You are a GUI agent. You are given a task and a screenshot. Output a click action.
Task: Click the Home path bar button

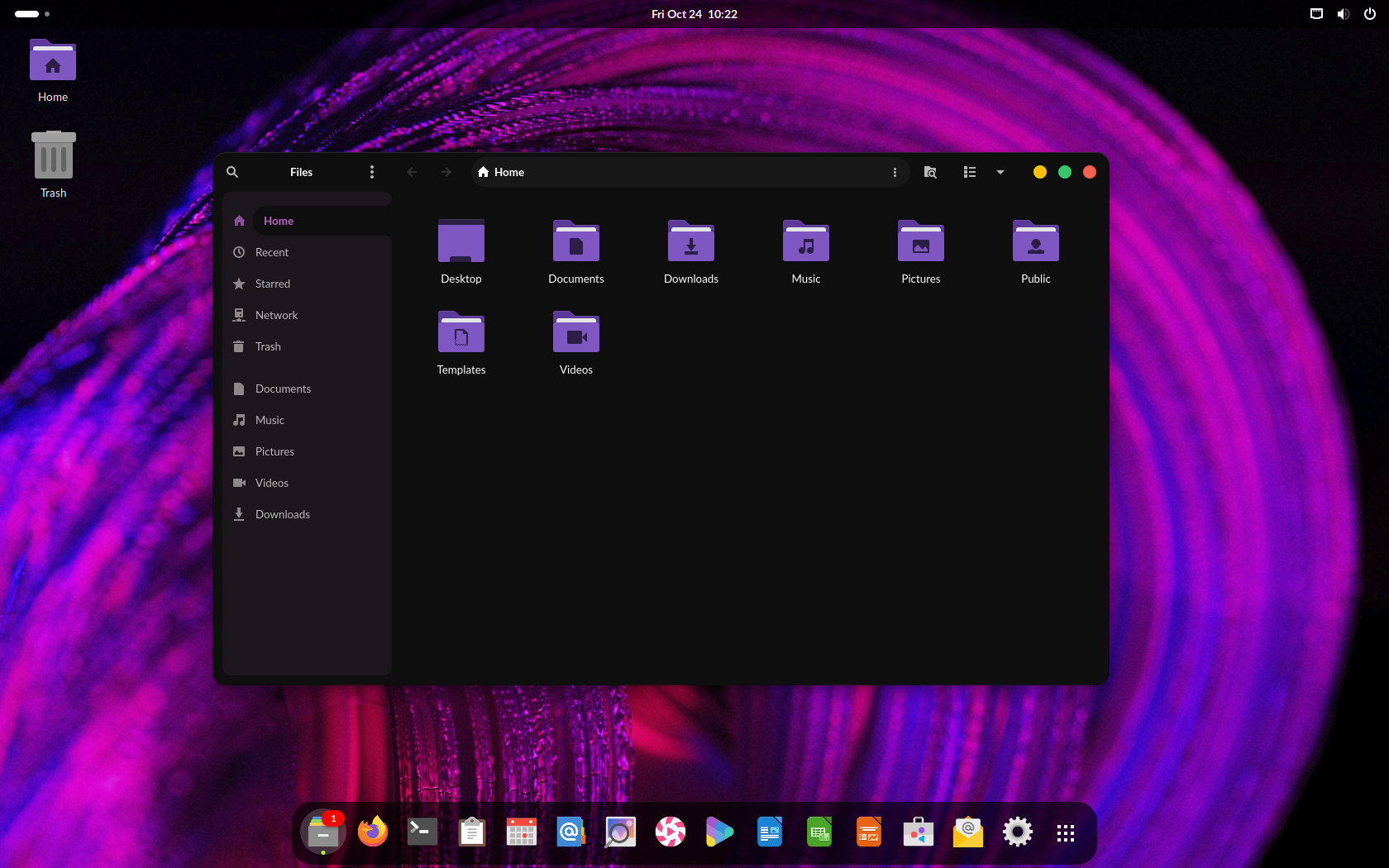point(502,172)
